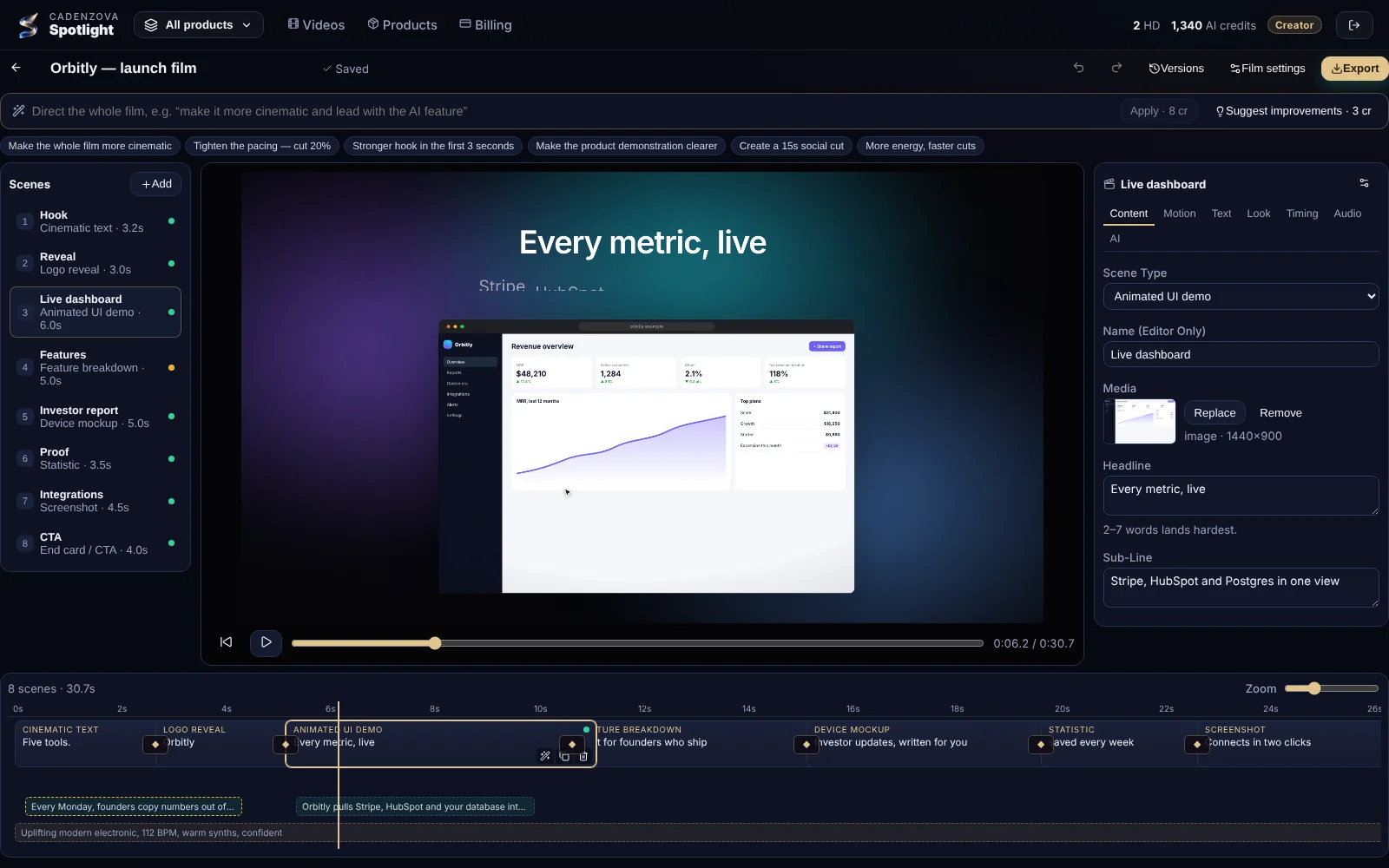The height and width of the screenshot is (868, 1389).
Task: Select the Hook scene in the list
Action: pos(95,221)
